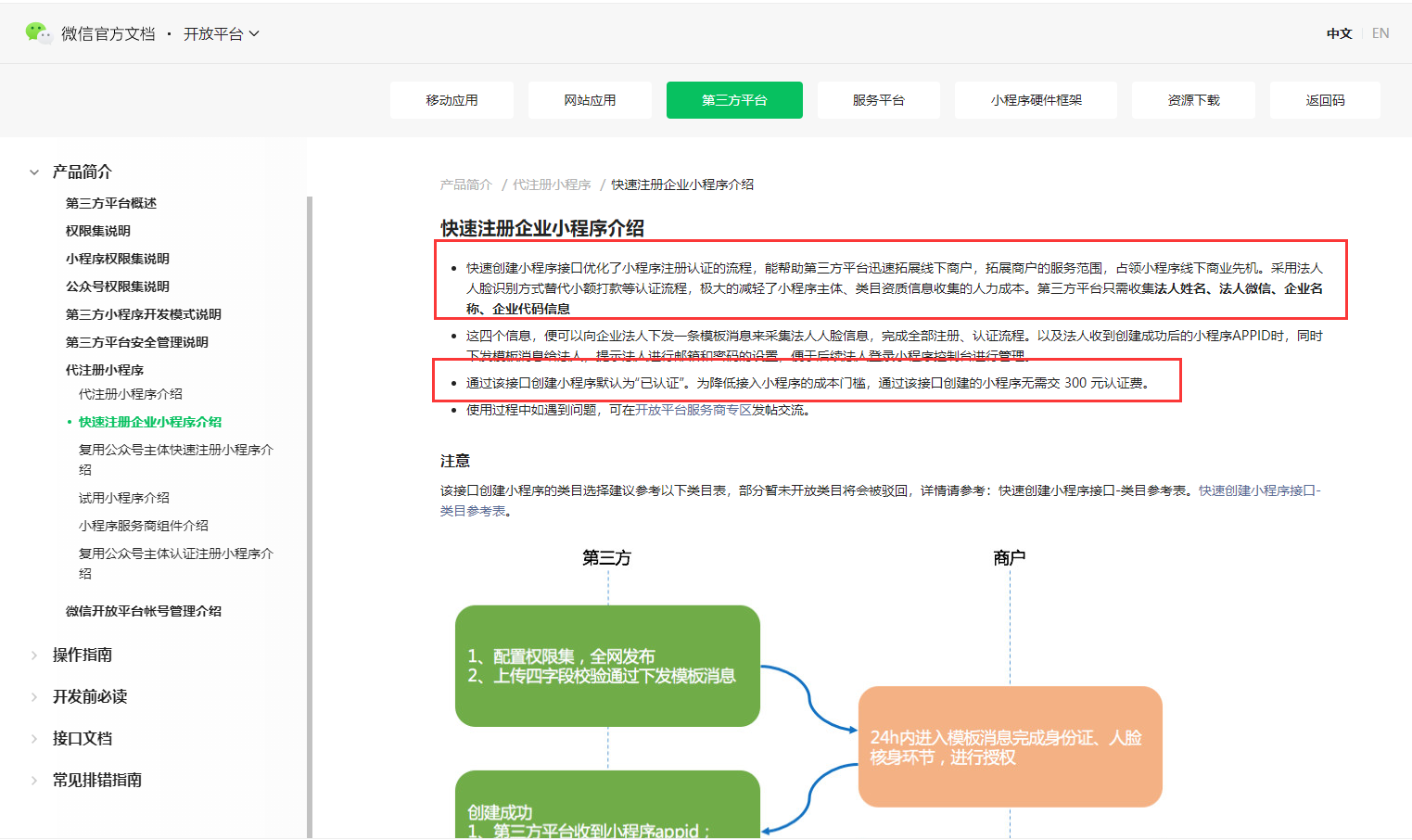1412x840 pixels.
Task: Click the 注意 heading
Action: (x=455, y=461)
